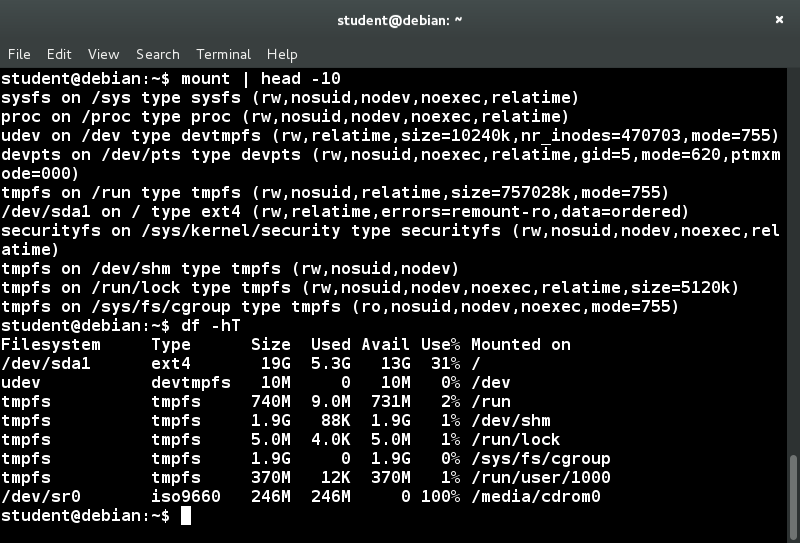This screenshot has height=543, width=800.
Task: Click 'ext4' in the df Type column
Action: point(171,363)
